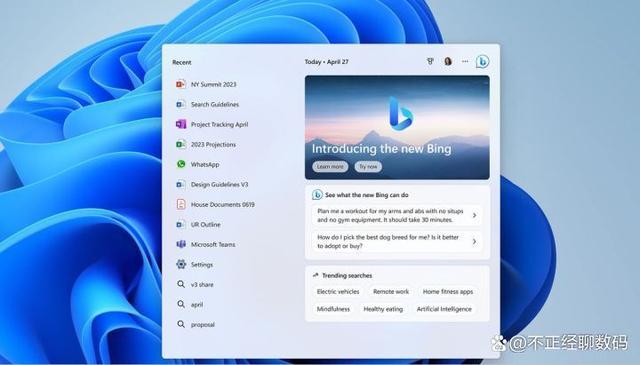Open the 'Plan me a workout' prompt text
Image resolution: width=640 pixels, height=365 pixels.
pos(390,215)
